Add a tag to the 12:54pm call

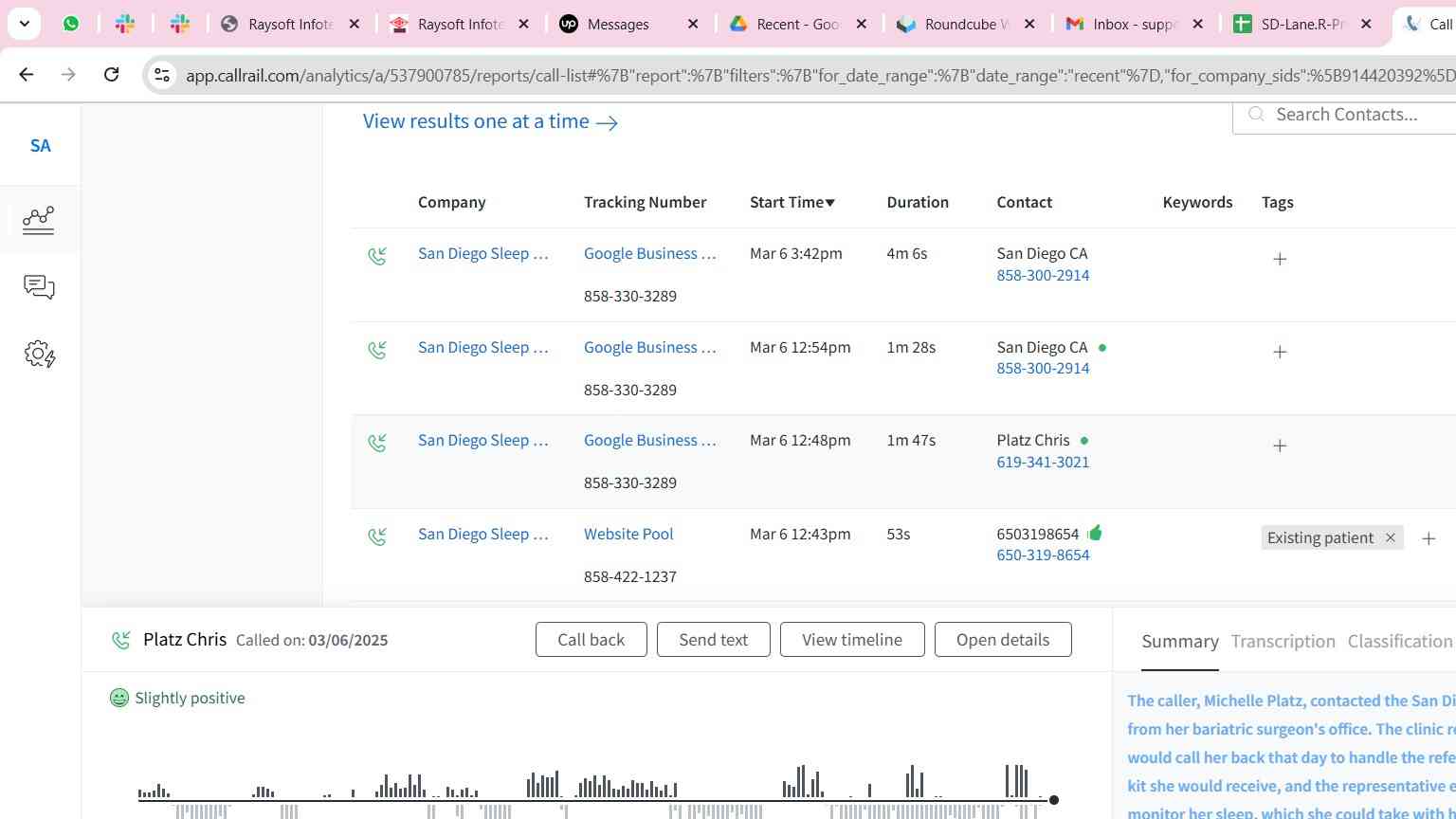click(x=1280, y=352)
